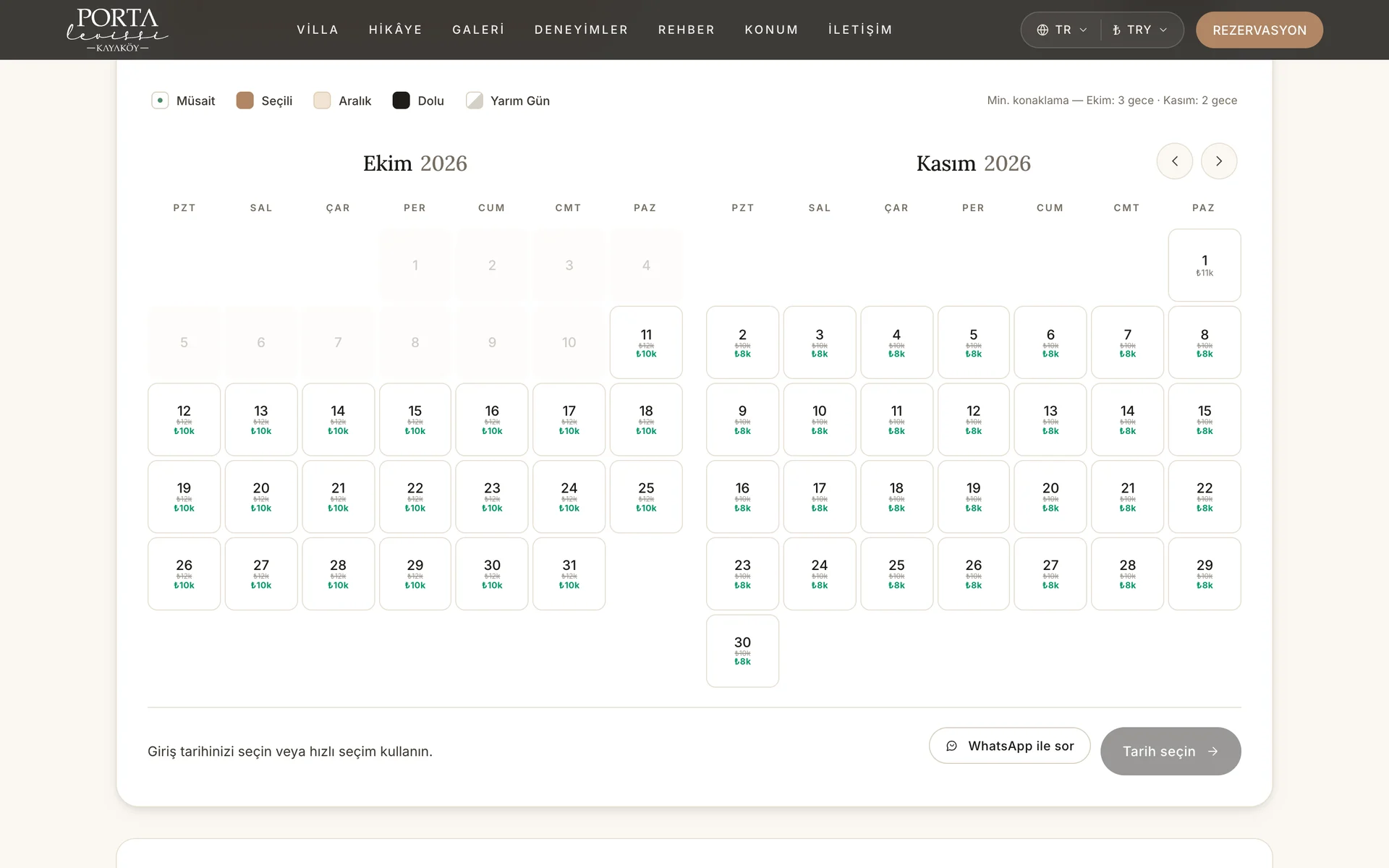Image resolution: width=1389 pixels, height=868 pixels.
Task: Open the TRY currency dropdown
Action: (x=1140, y=30)
